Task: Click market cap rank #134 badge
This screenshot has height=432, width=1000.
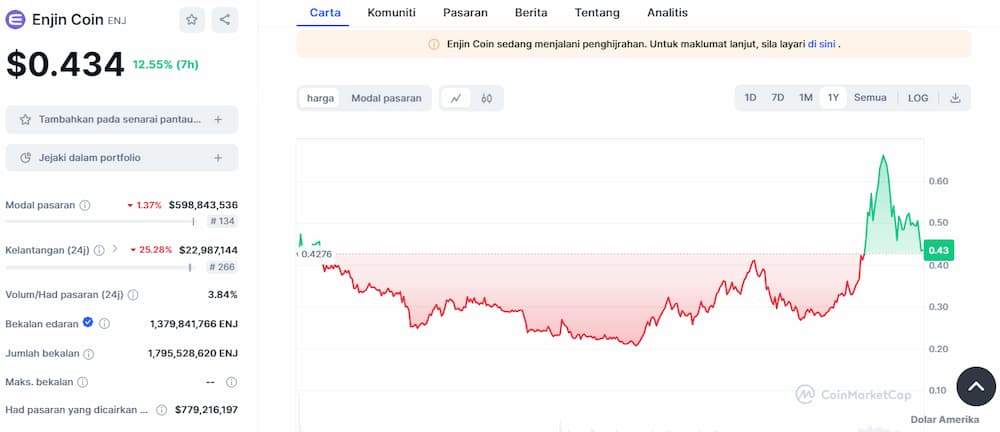Action: tap(223, 221)
